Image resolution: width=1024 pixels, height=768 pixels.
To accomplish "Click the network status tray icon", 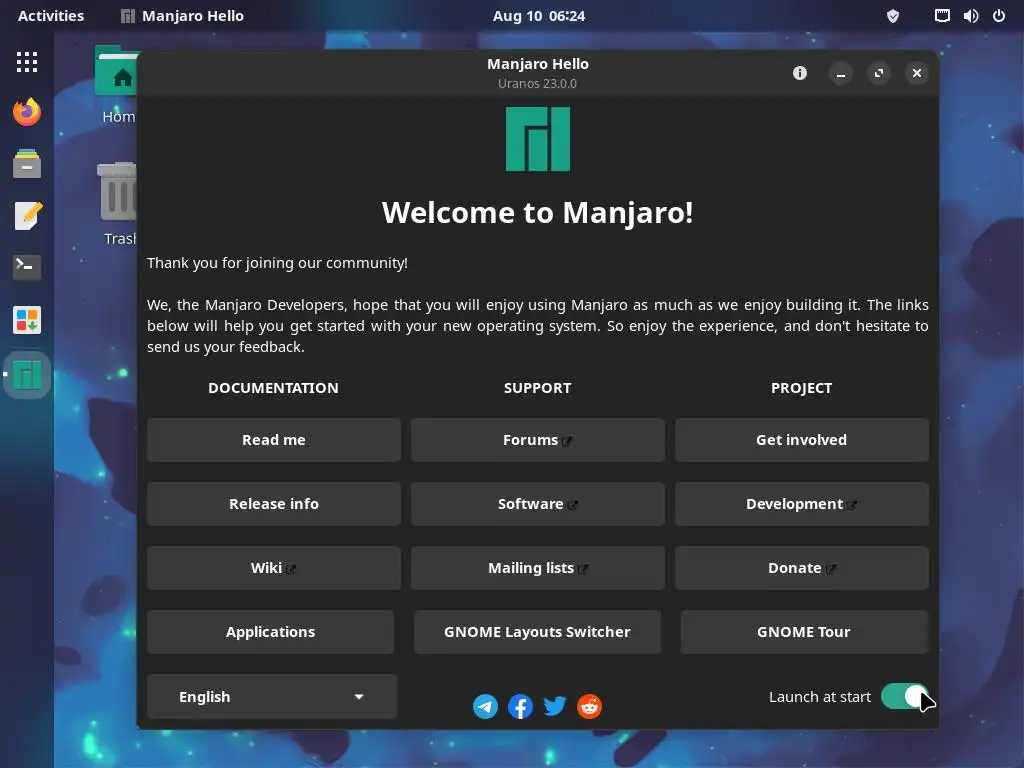I will 942,16.
